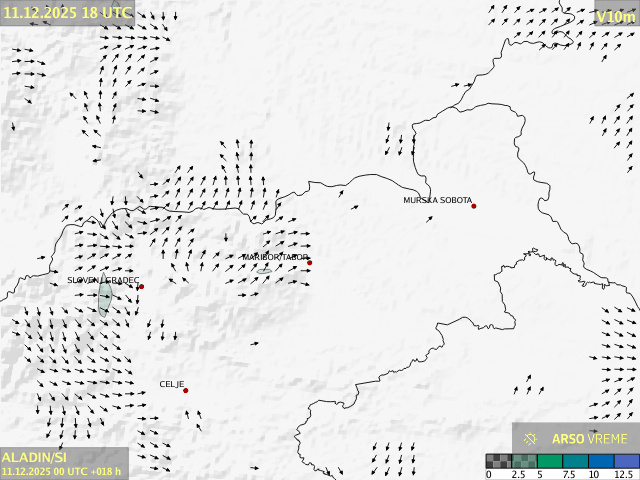640x480 pixels.
Task: Pick the light green checkered 2.5–5 legend swatch
Action: click(x=524, y=461)
